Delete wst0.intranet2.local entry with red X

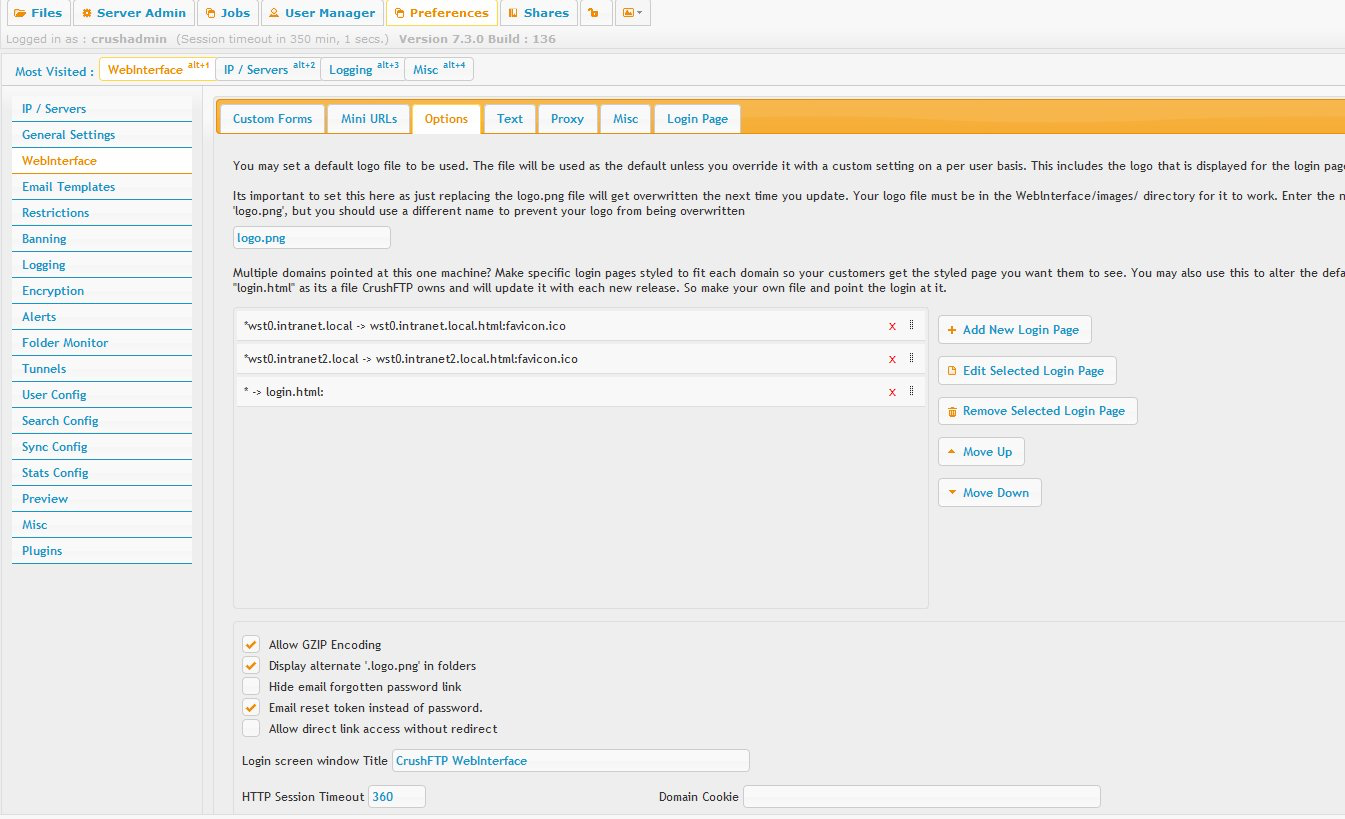click(x=892, y=359)
